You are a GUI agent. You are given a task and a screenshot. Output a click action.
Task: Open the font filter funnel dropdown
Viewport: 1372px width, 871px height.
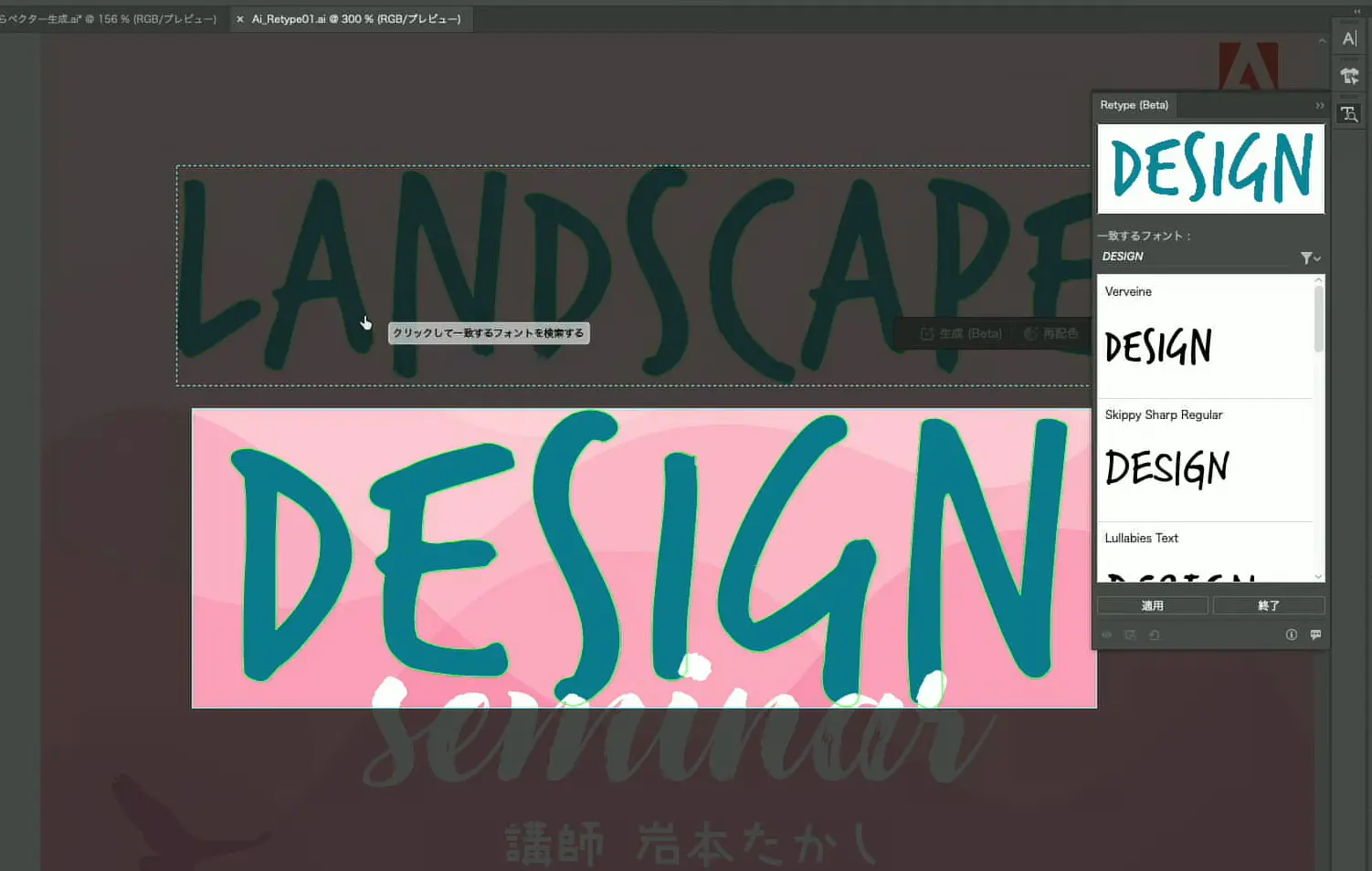pyautogui.click(x=1310, y=258)
